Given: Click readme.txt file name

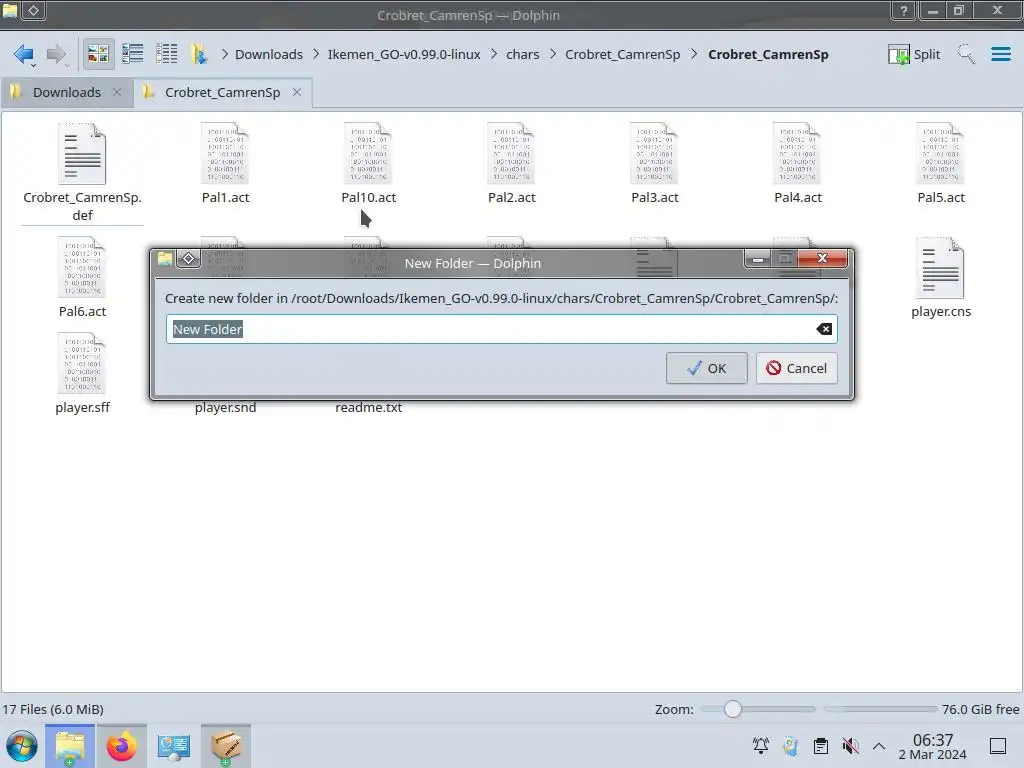Looking at the screenshot, I should click(368, 408).
